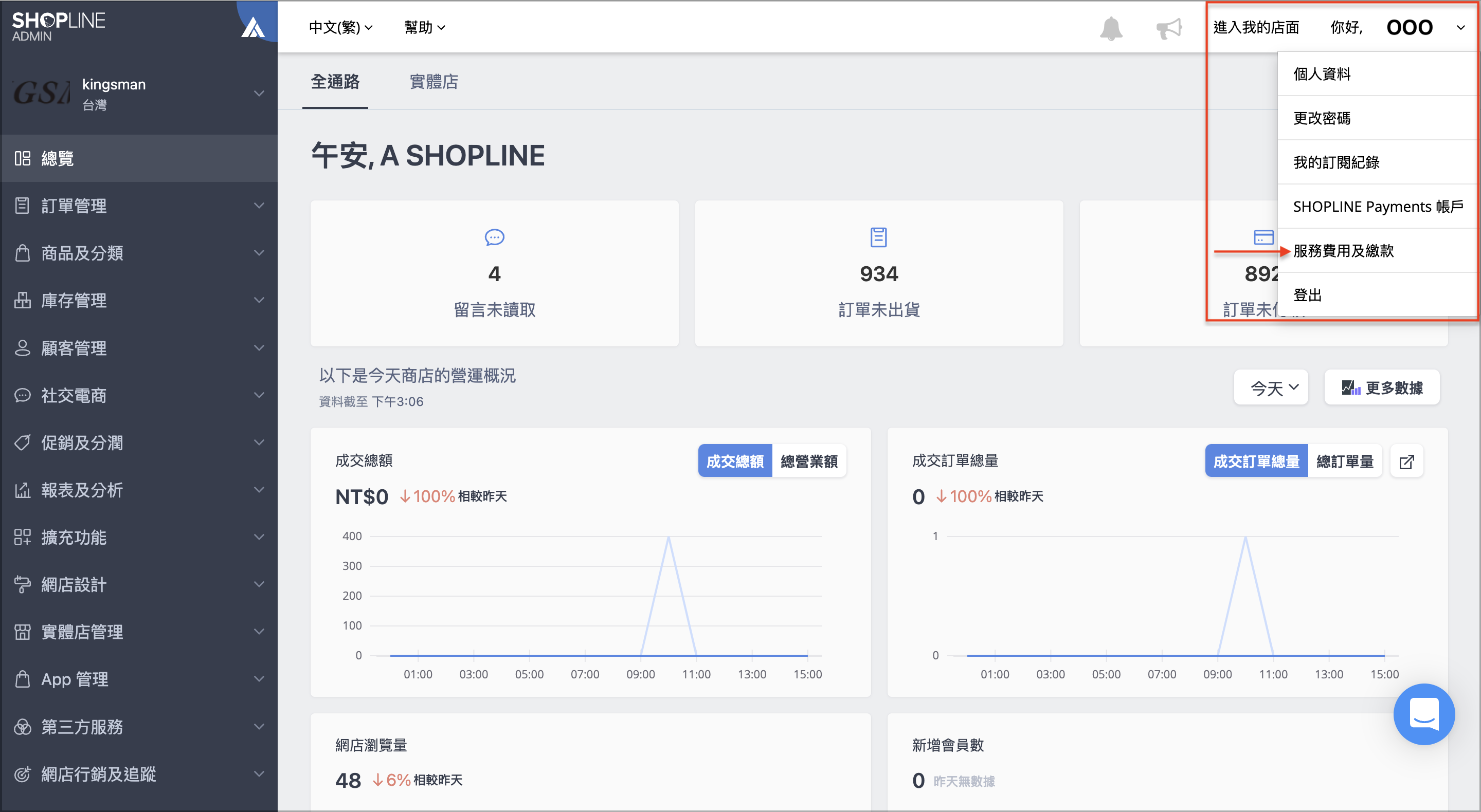
Task: Click the 網店設計 paint roller icon
Action: pos(23,584)
